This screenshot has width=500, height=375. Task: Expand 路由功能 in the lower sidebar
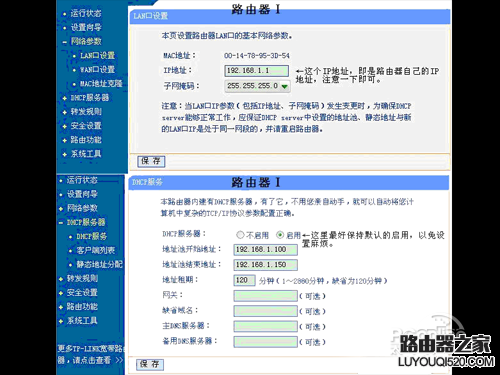click(82, 306)
